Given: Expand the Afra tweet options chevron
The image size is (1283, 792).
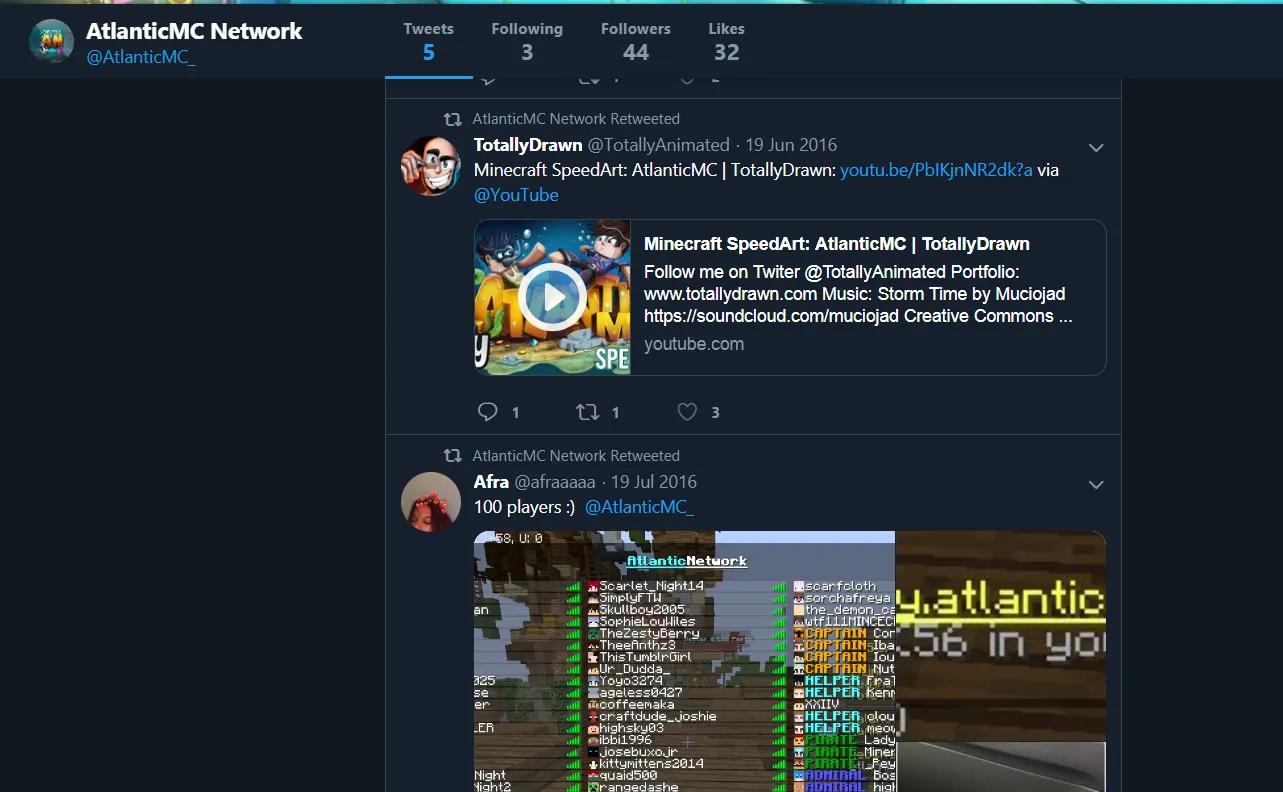Looking at the screenshot, I should click(1096, 485).
